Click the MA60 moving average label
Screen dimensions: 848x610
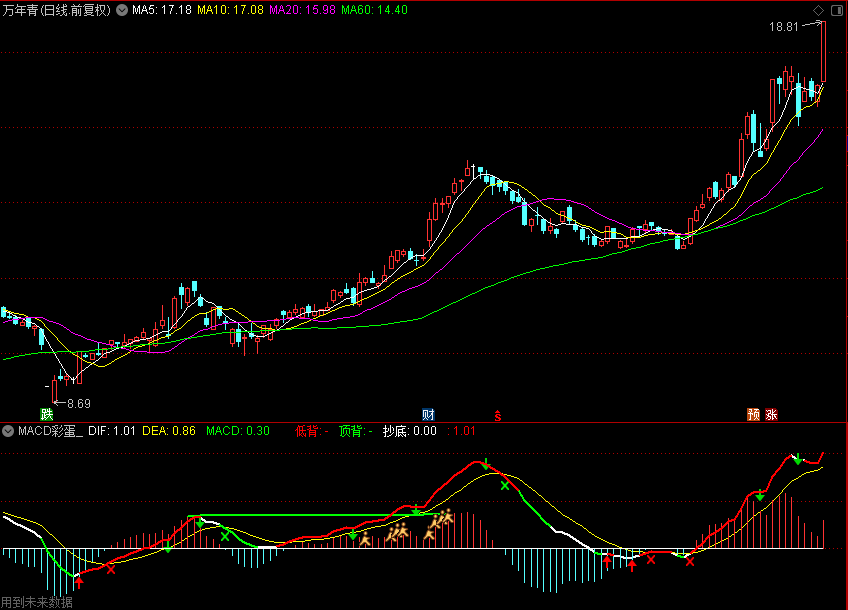coord(360,10)
